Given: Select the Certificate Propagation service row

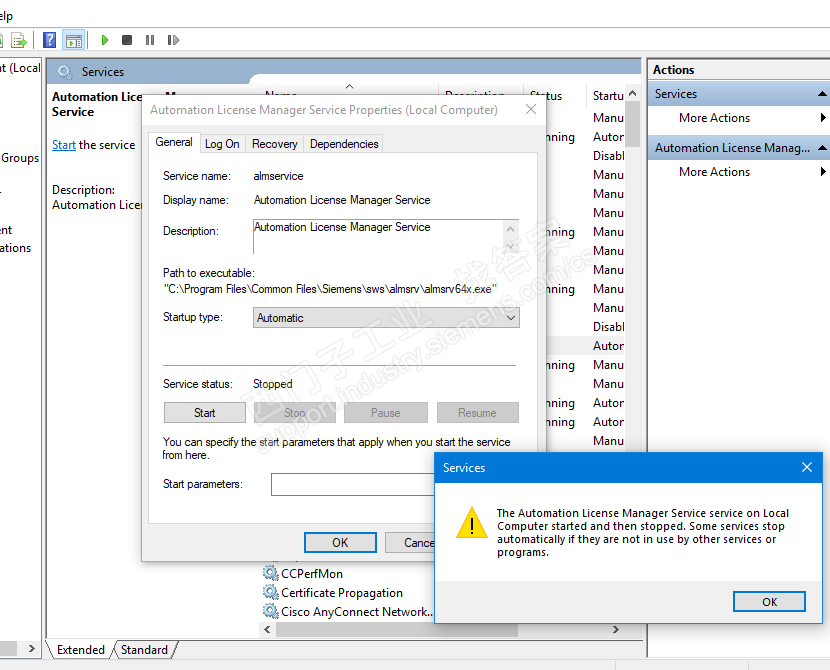Looking at the screenshot, I should pos(348,593).
